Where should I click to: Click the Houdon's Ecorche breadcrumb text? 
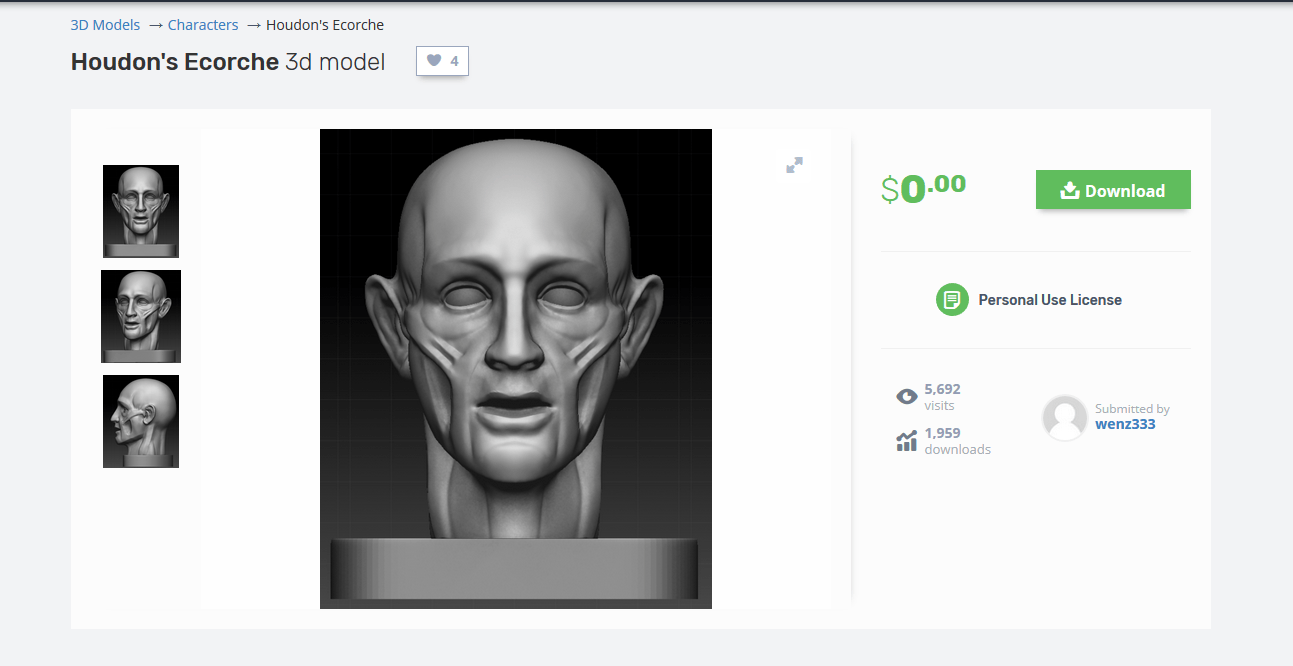pyautogui.click(x=325, y=25)
